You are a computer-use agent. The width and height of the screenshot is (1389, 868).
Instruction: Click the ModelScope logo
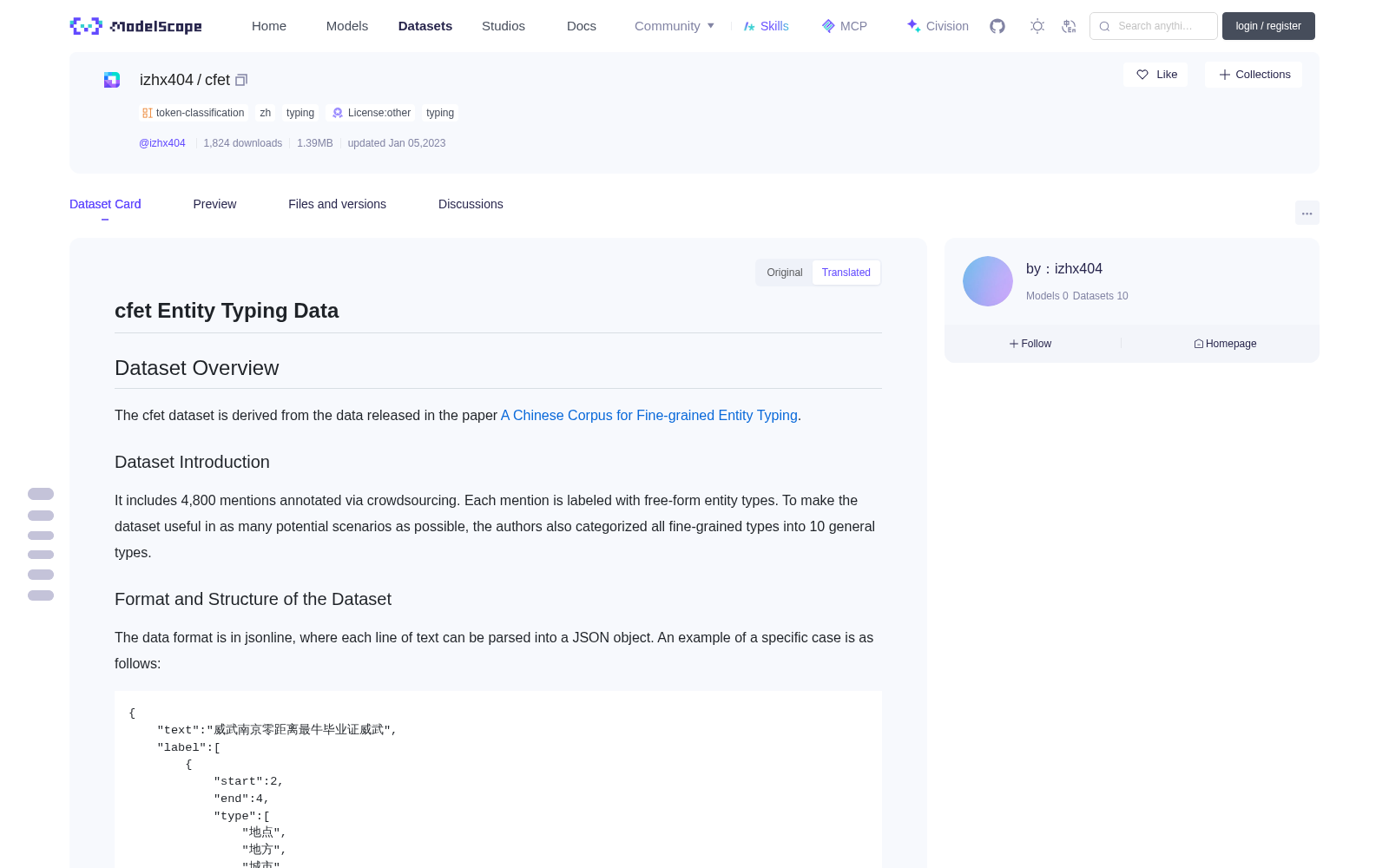coord(136,26)
